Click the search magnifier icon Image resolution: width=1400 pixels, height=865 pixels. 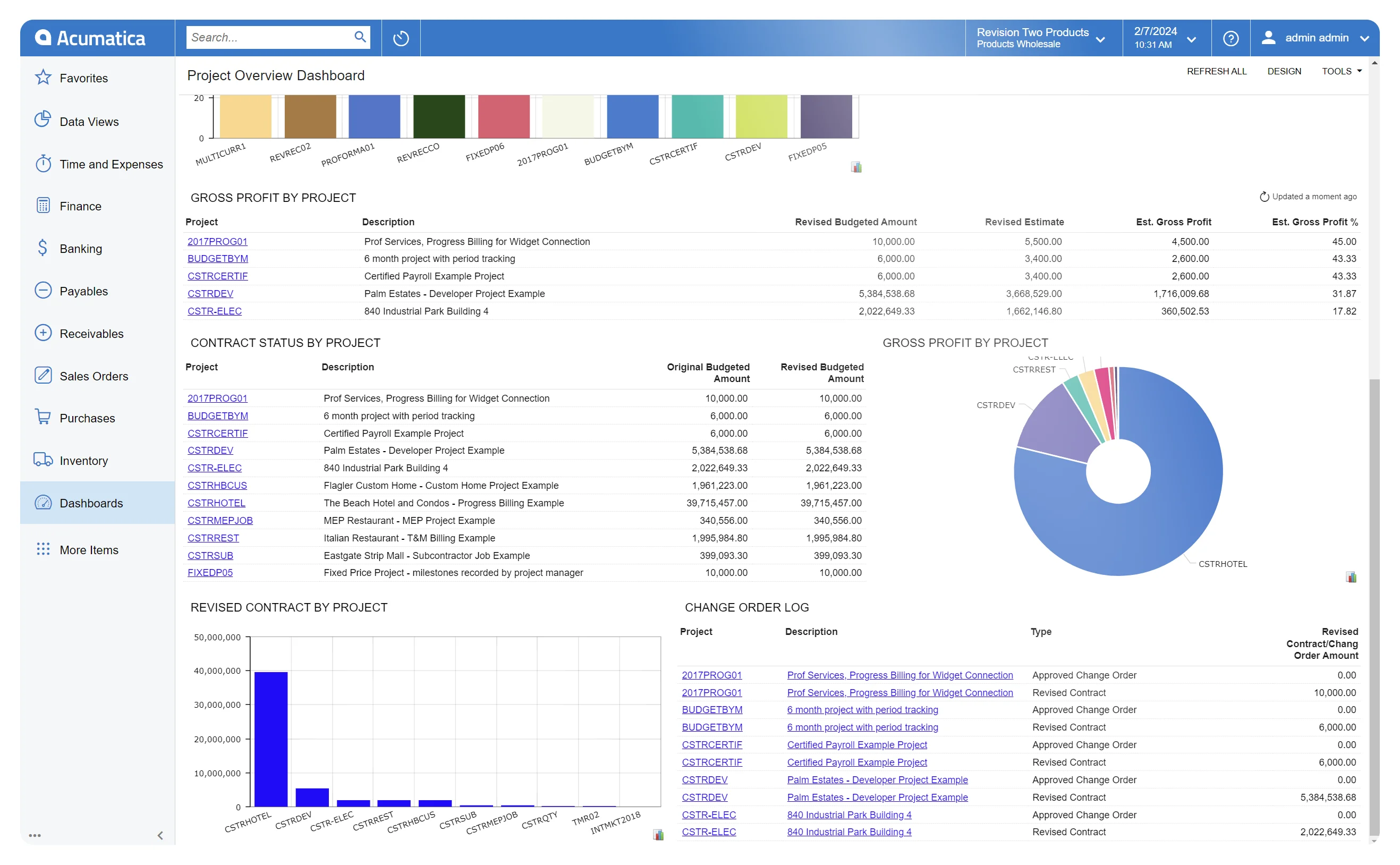click(360, 37)
